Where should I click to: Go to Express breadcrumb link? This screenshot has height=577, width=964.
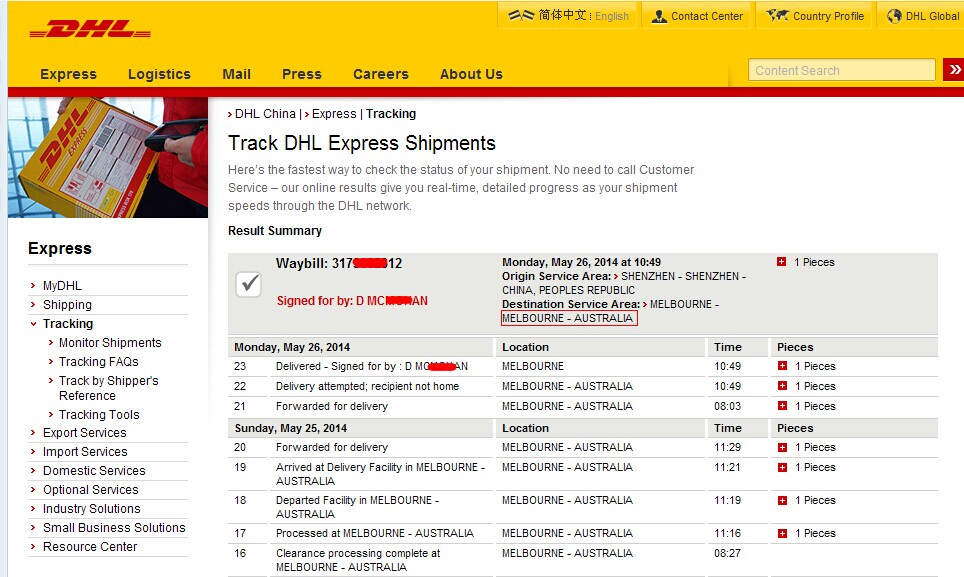coord(334,114)
